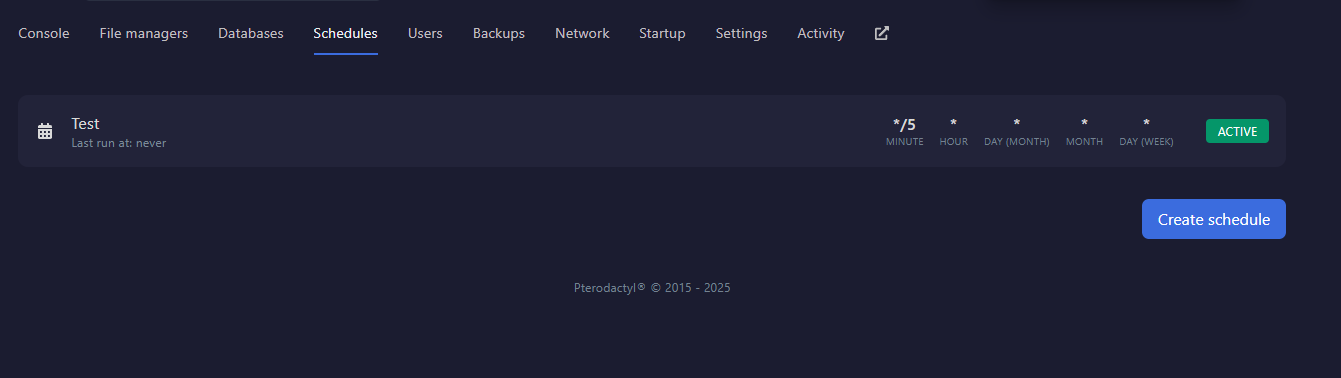Open the Settings tab
The image size is (1341, 378).
[741, 33]
